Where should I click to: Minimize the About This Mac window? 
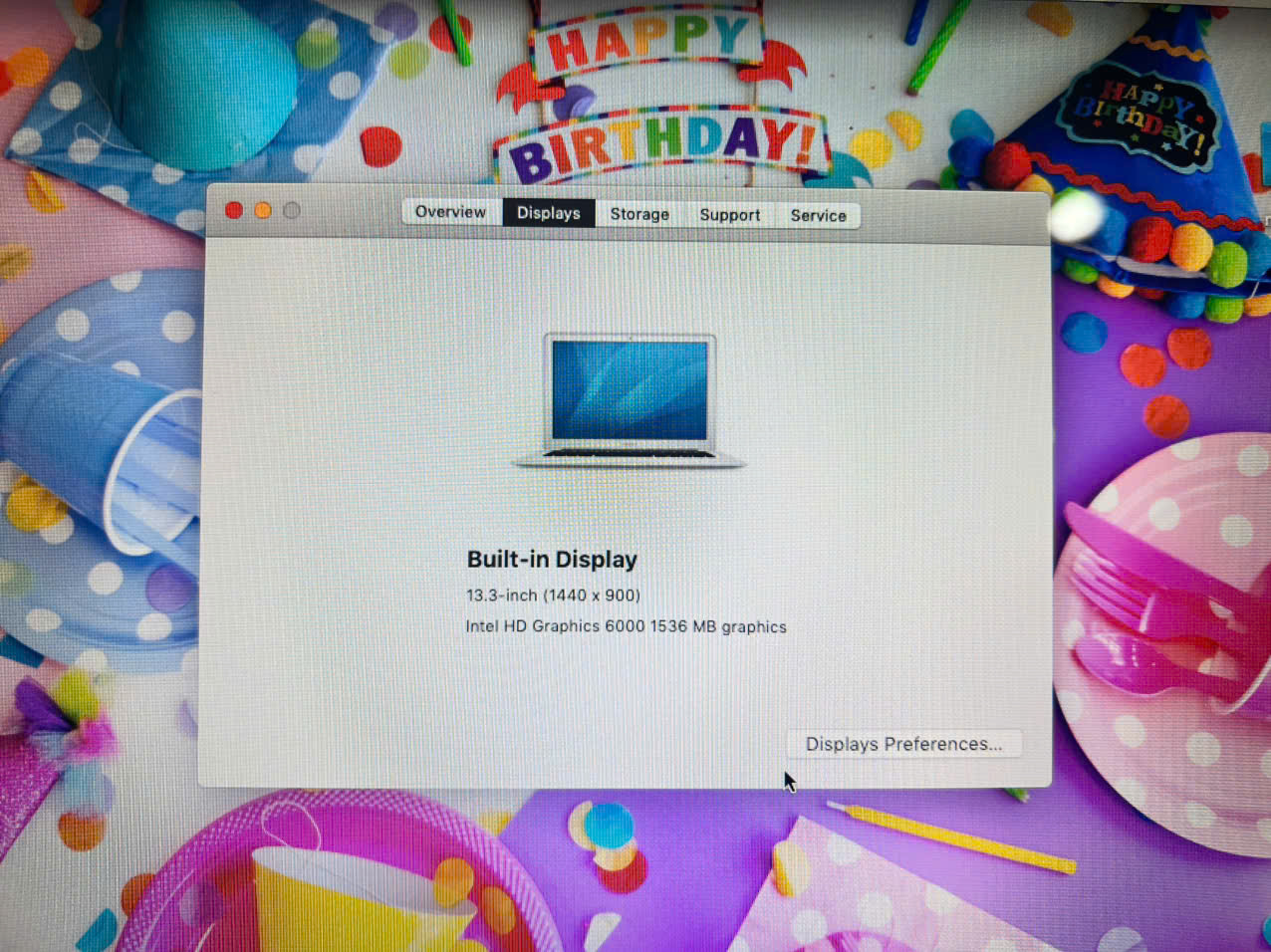[x=263, y=210]
